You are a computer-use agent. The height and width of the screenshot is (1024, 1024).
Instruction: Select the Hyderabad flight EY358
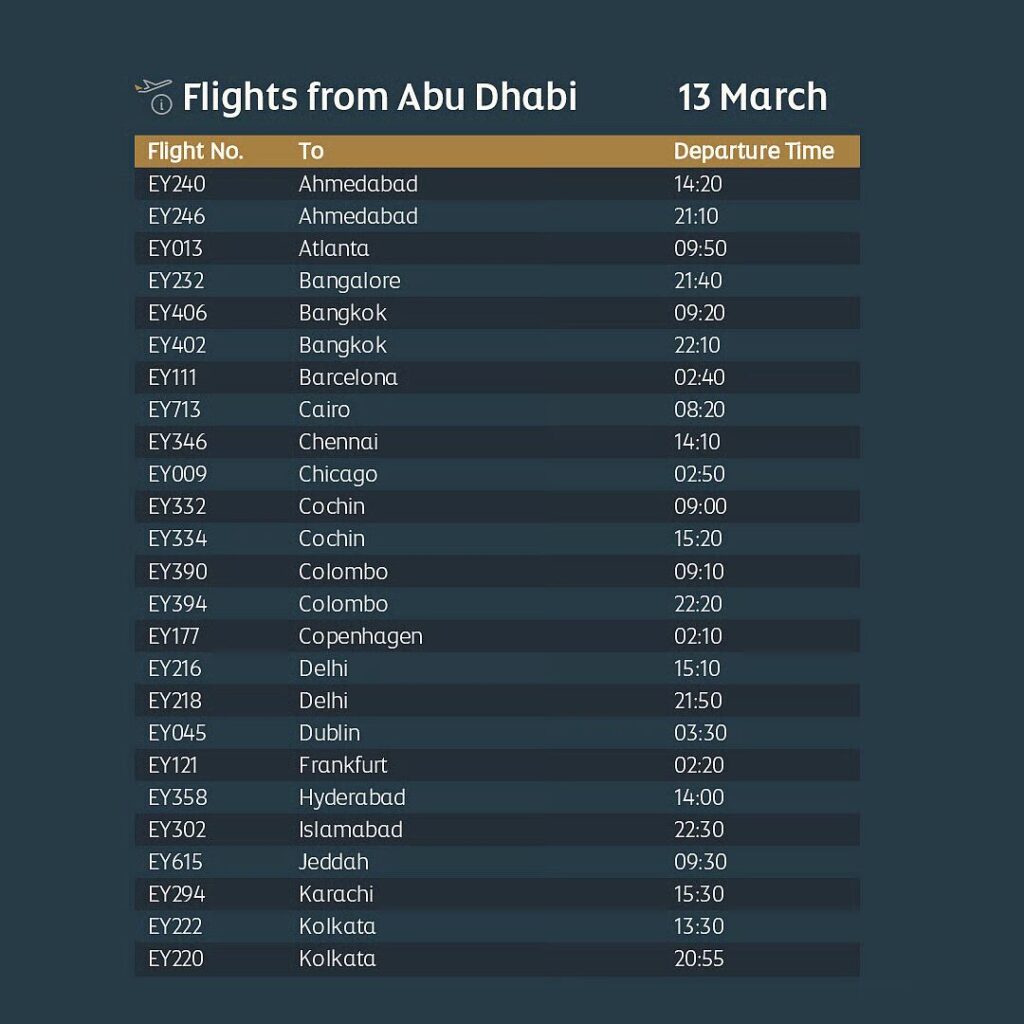[x=177, y=797]
